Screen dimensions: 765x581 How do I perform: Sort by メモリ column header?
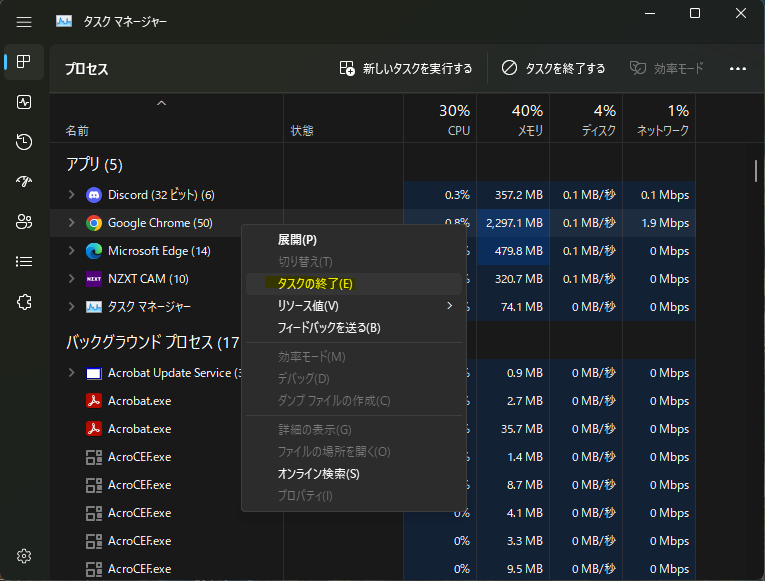click(513, 120)
